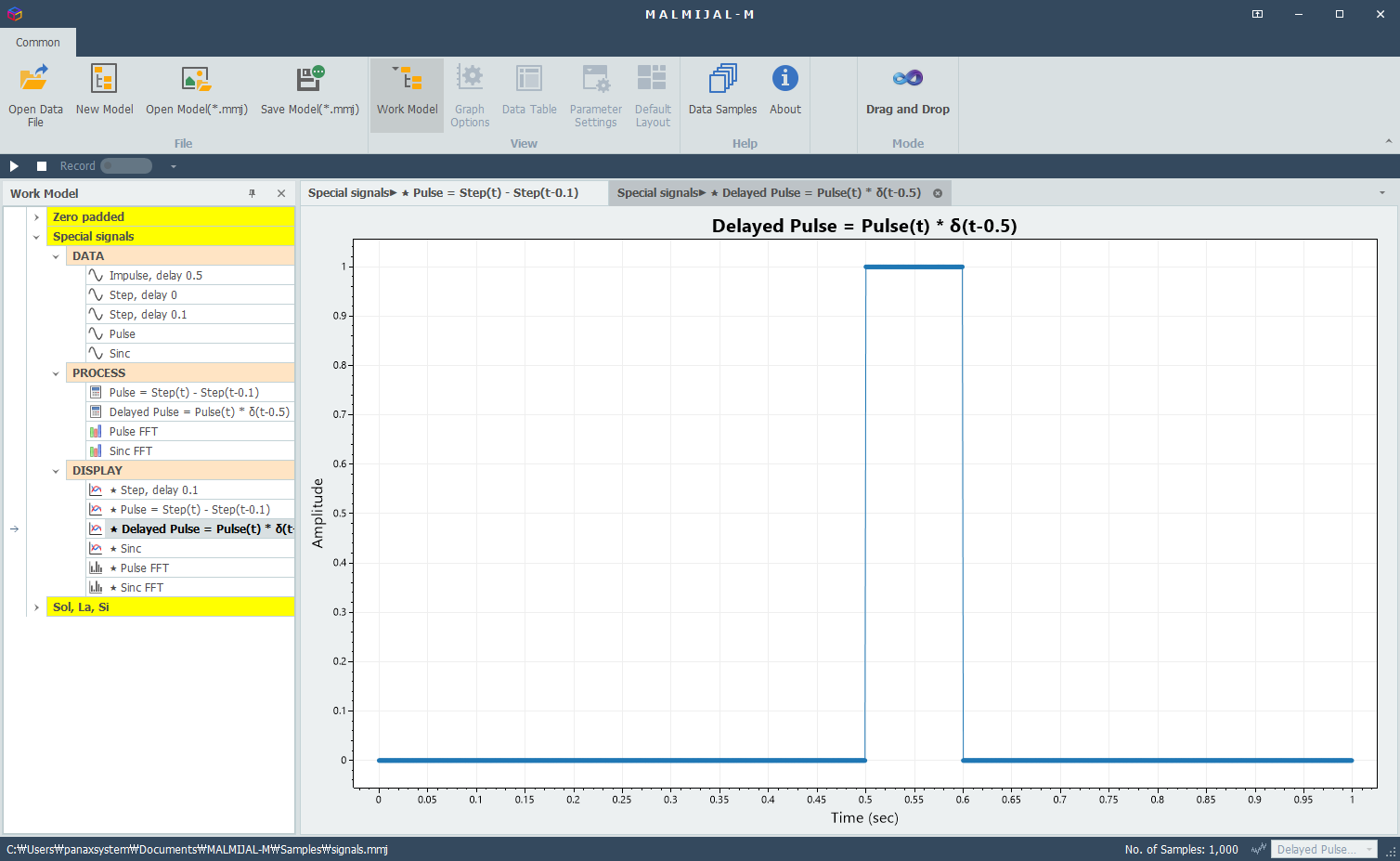The width and height of the screenshot is (1400, 861).
Task: Stop playback with the stop button
Action: click(42, 166)
